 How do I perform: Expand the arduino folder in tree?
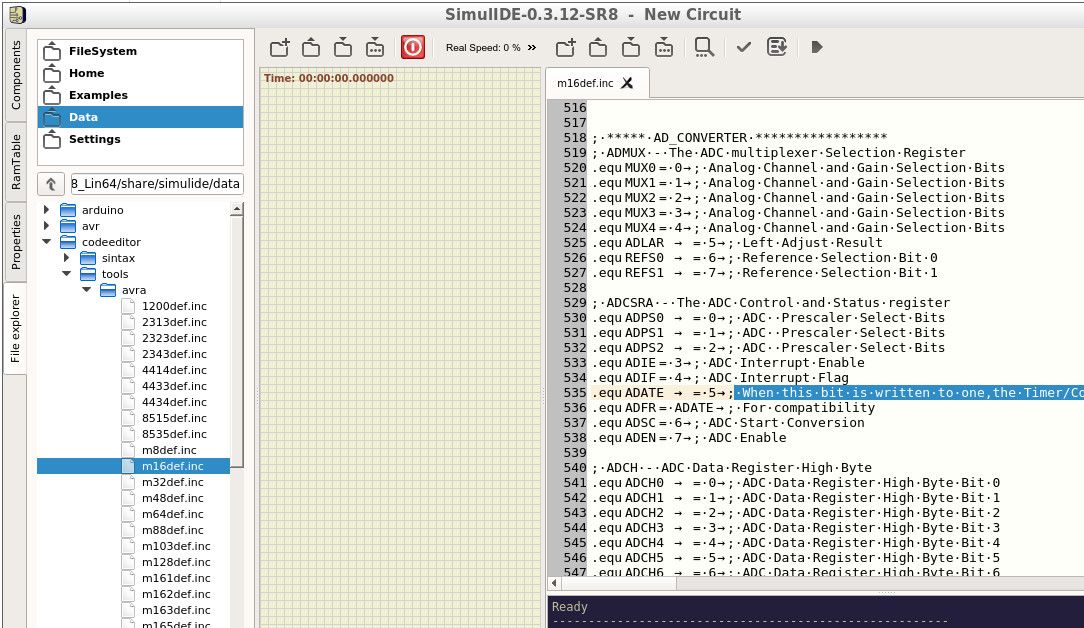pyautogui.click(x=46, y=210)
